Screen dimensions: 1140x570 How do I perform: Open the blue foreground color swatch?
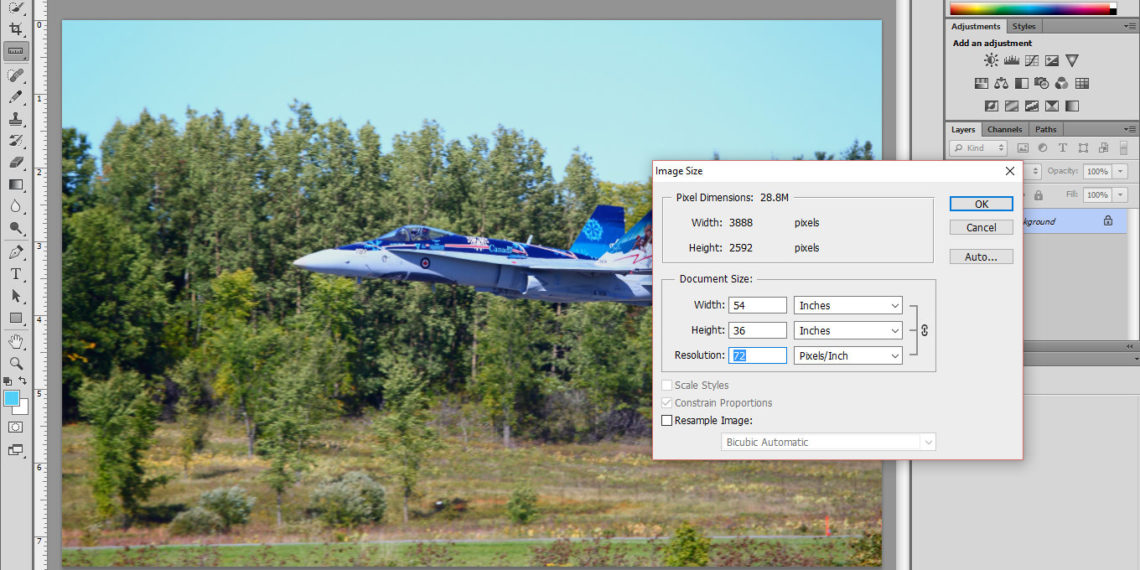point(11,398)
